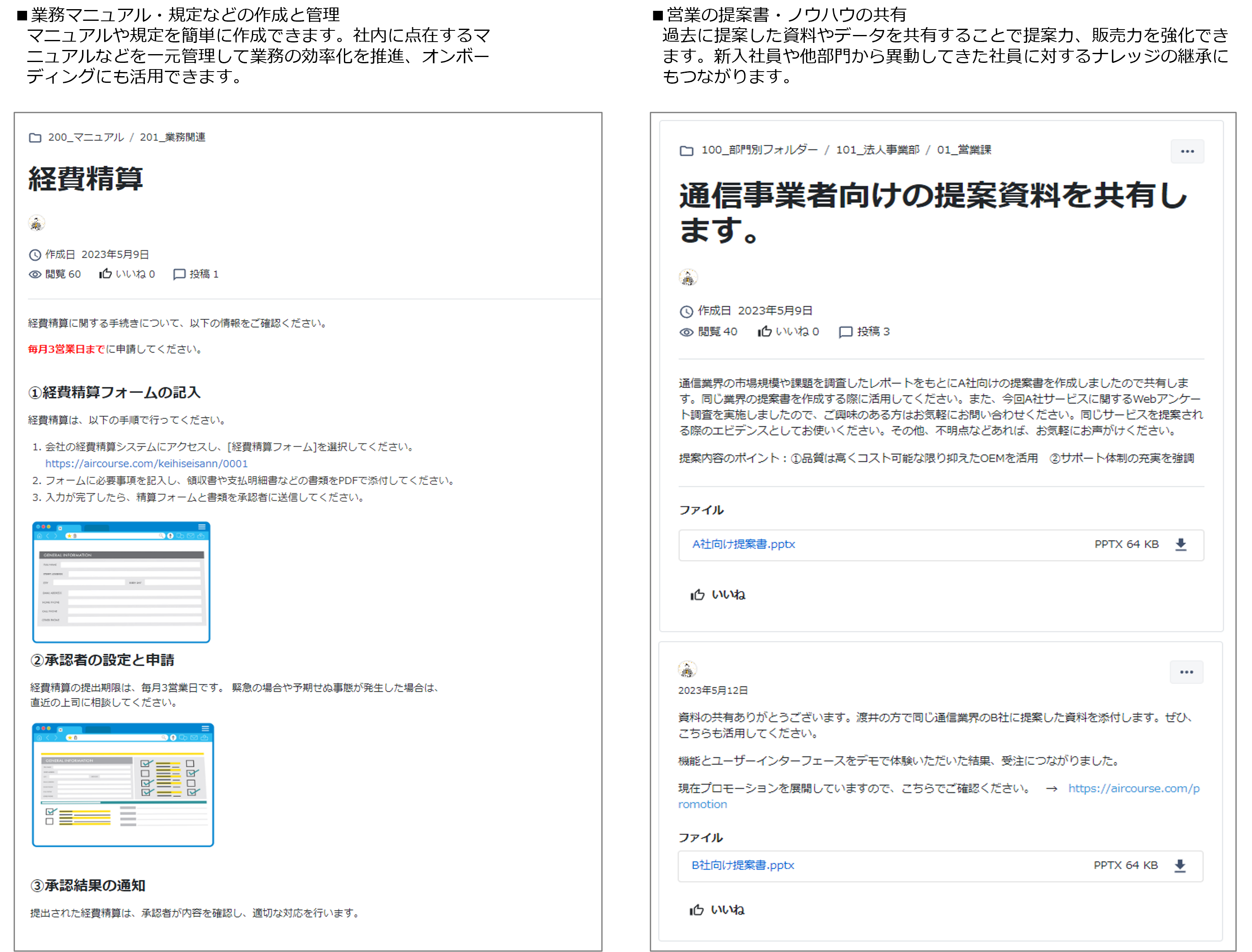Like the comment with B社向け提案書 attachment
The width and height of the screenshot is (1252, 952).
717,910
